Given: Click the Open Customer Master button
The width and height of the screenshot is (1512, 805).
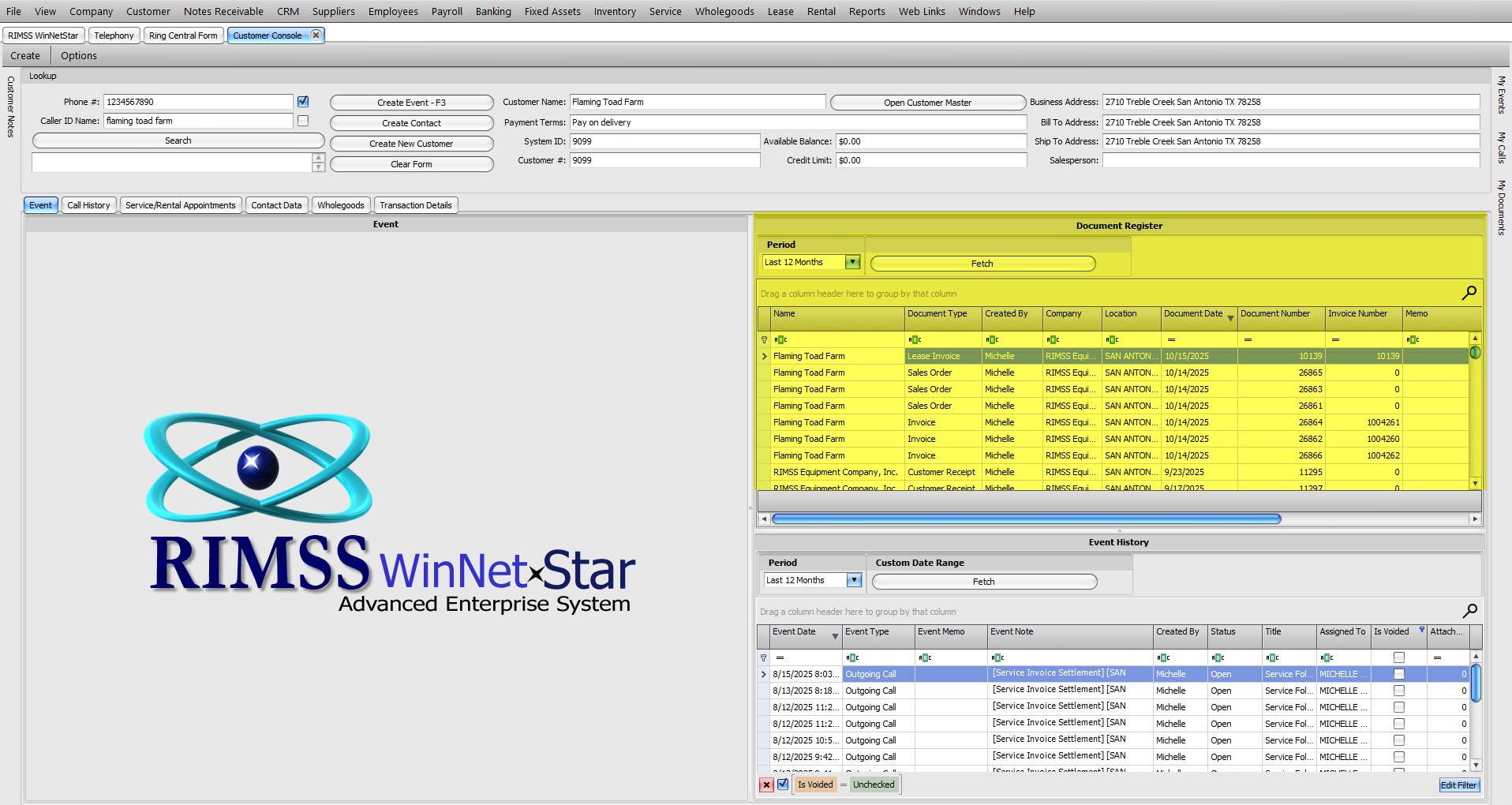Looking at the screenshot, I should click(927, 103).
